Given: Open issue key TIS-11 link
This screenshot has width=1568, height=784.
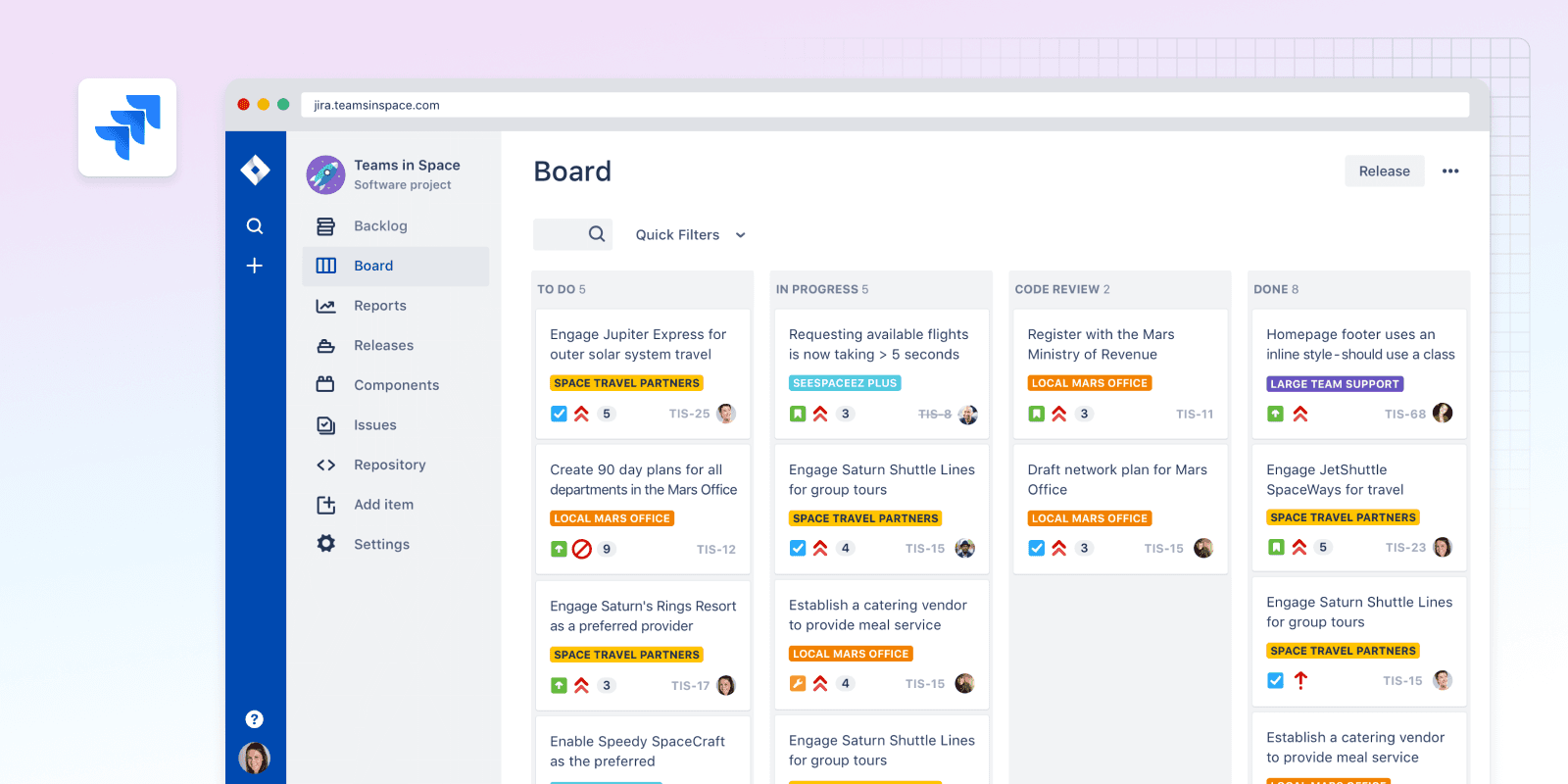Looking at the screenshot, I should pyautogui.click(x=1195, y=415).
